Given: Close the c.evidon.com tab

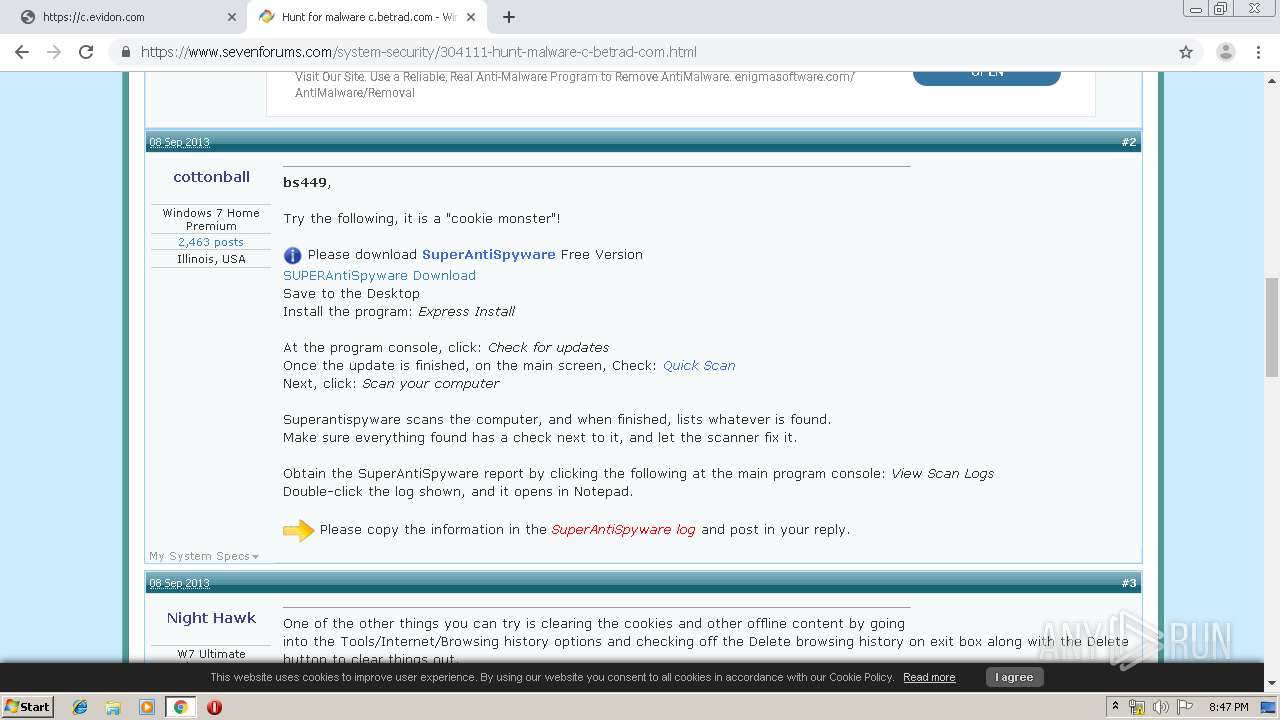Looking at the screenshot, I should click(x=232, y=17).
